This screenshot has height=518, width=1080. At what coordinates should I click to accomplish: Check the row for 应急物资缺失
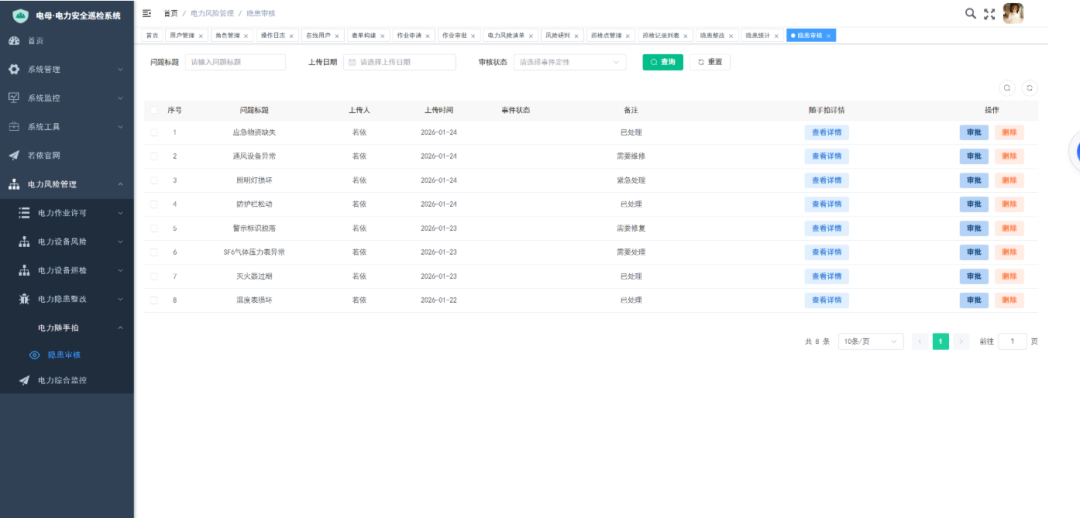[x=154, y=132]
